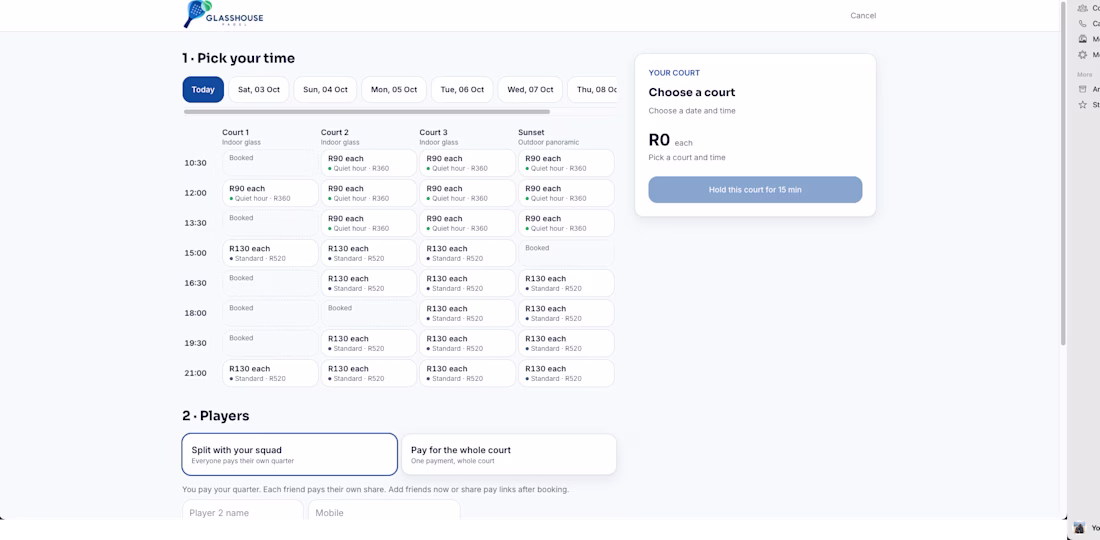1100x540 pixels.
Task: Select Court 2 at 12:00
Action: point(369,193)
